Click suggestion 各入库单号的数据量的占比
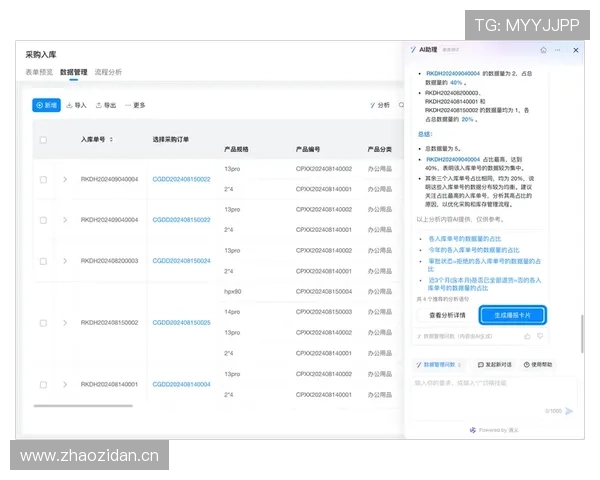 (465, 239)
